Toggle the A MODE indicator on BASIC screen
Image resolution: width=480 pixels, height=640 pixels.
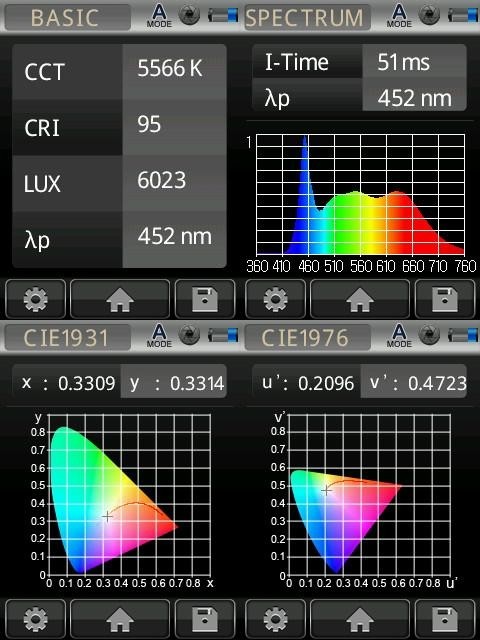click(159, 16)
